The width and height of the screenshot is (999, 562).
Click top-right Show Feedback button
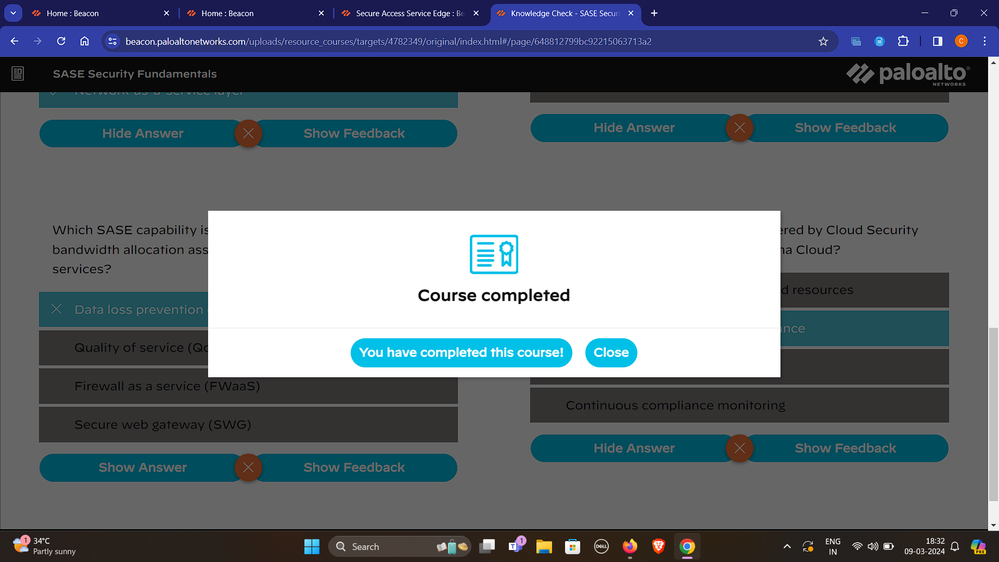(845, 127)
